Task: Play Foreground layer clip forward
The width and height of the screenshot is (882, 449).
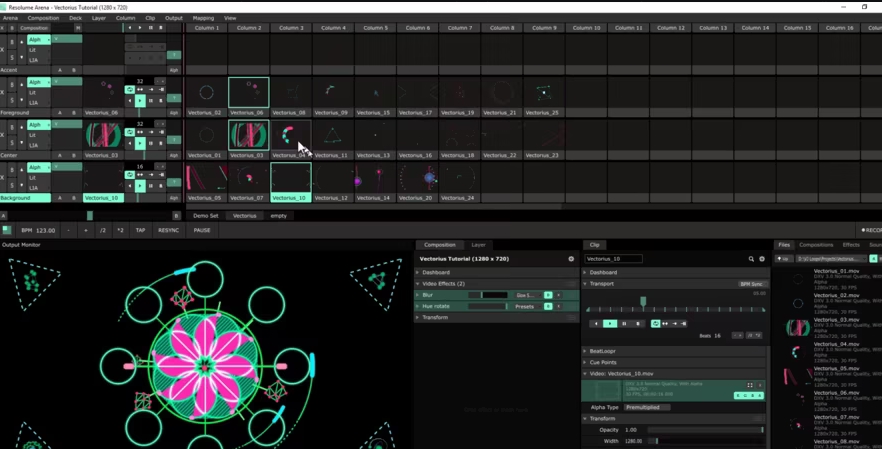Action: tap(140, 100)
